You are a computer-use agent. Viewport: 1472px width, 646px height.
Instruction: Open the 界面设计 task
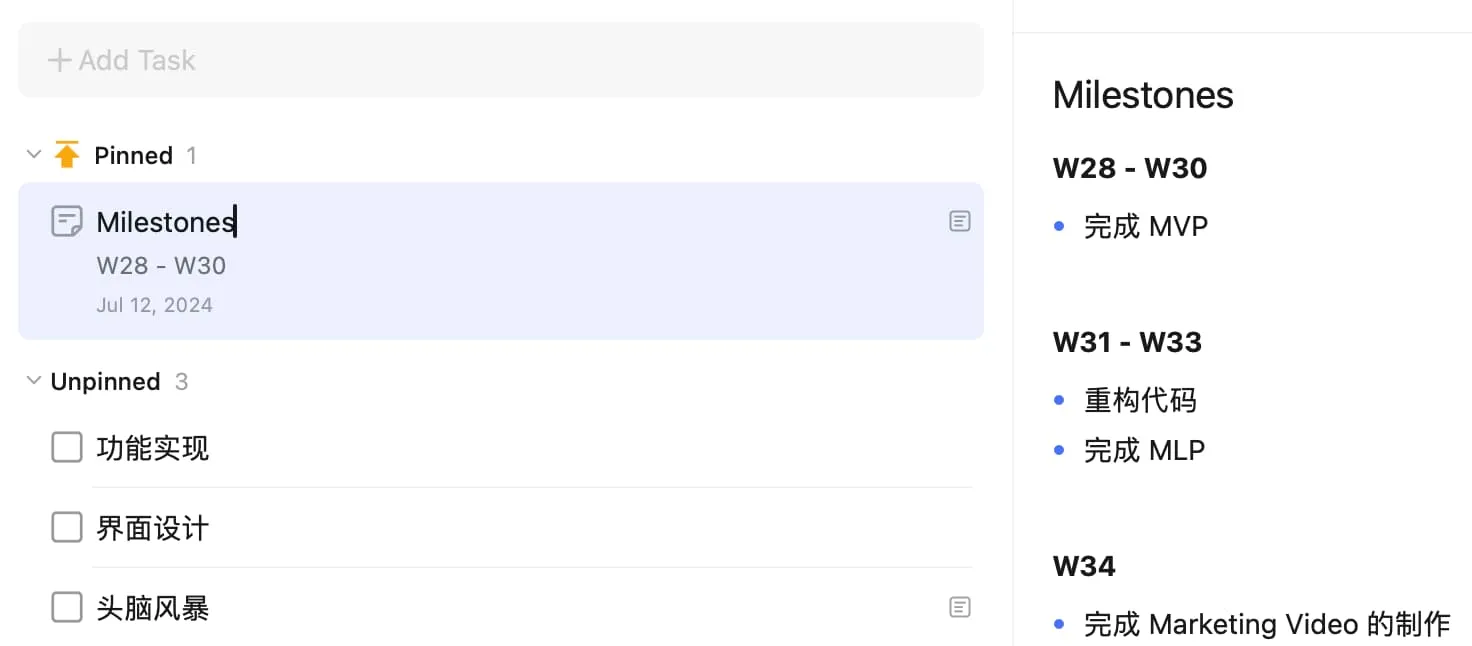click(153, 527)
